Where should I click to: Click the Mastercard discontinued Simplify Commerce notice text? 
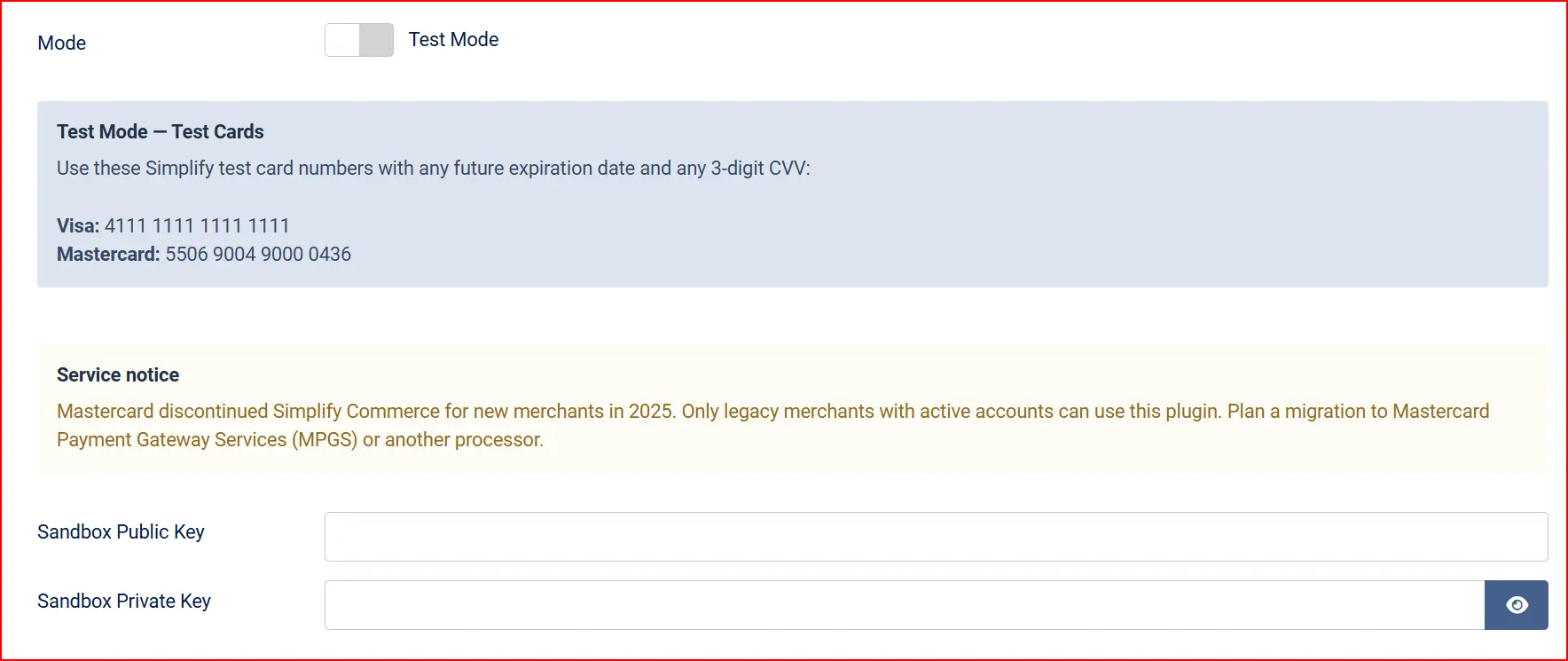[x=773, y=425]
